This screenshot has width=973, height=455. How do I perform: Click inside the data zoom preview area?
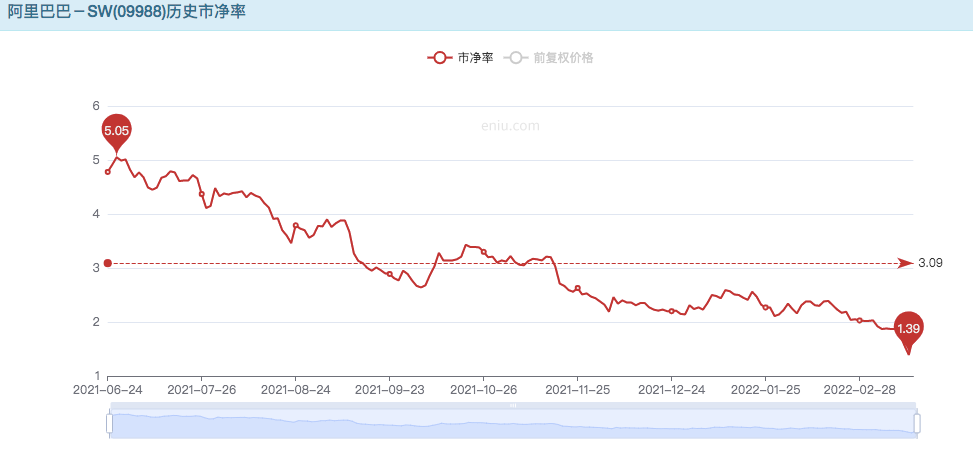(513, 425)
